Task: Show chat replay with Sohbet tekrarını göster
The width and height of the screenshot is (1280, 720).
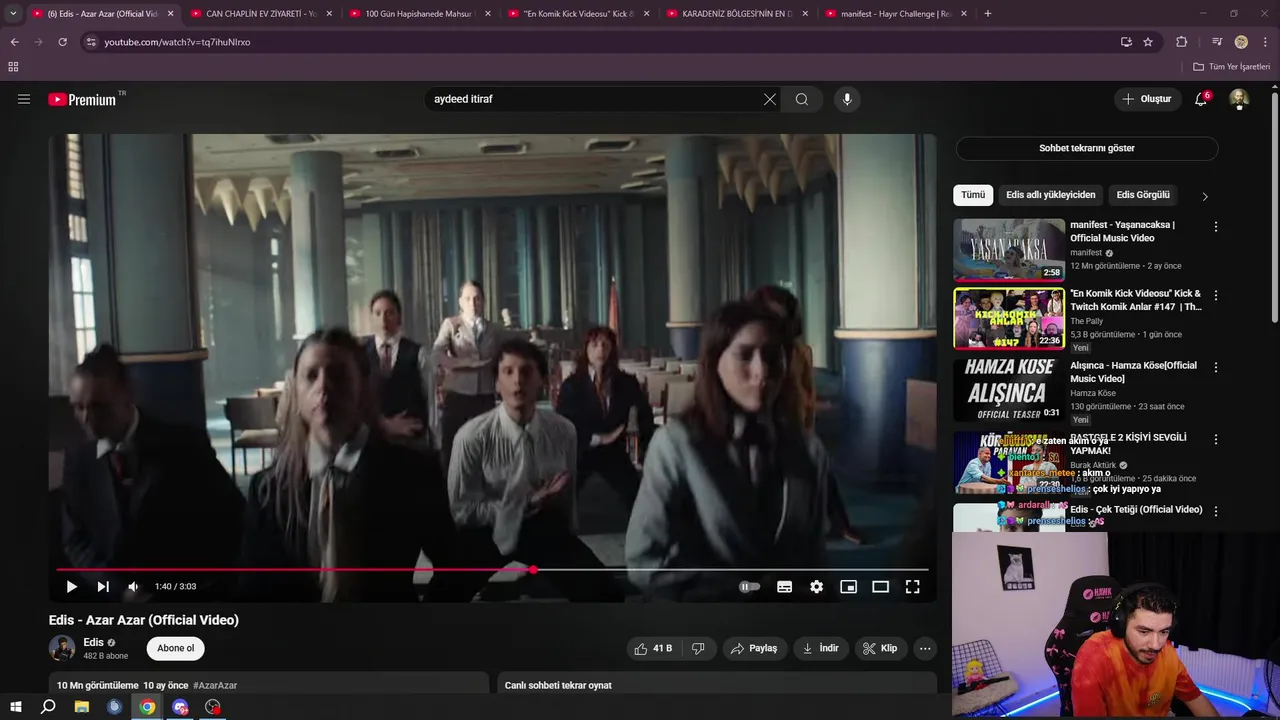Action: point(1087,148)
